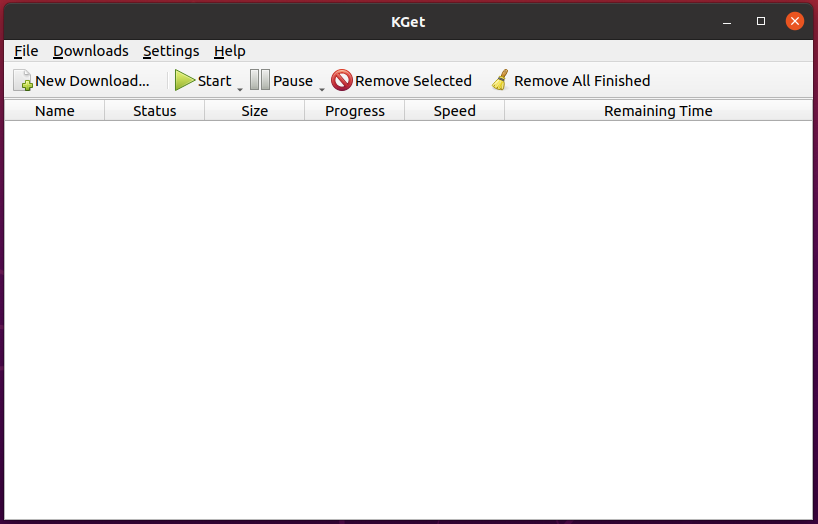Open the File menu
The width and height of the screenshot is (818, 524).
[26, 51]
